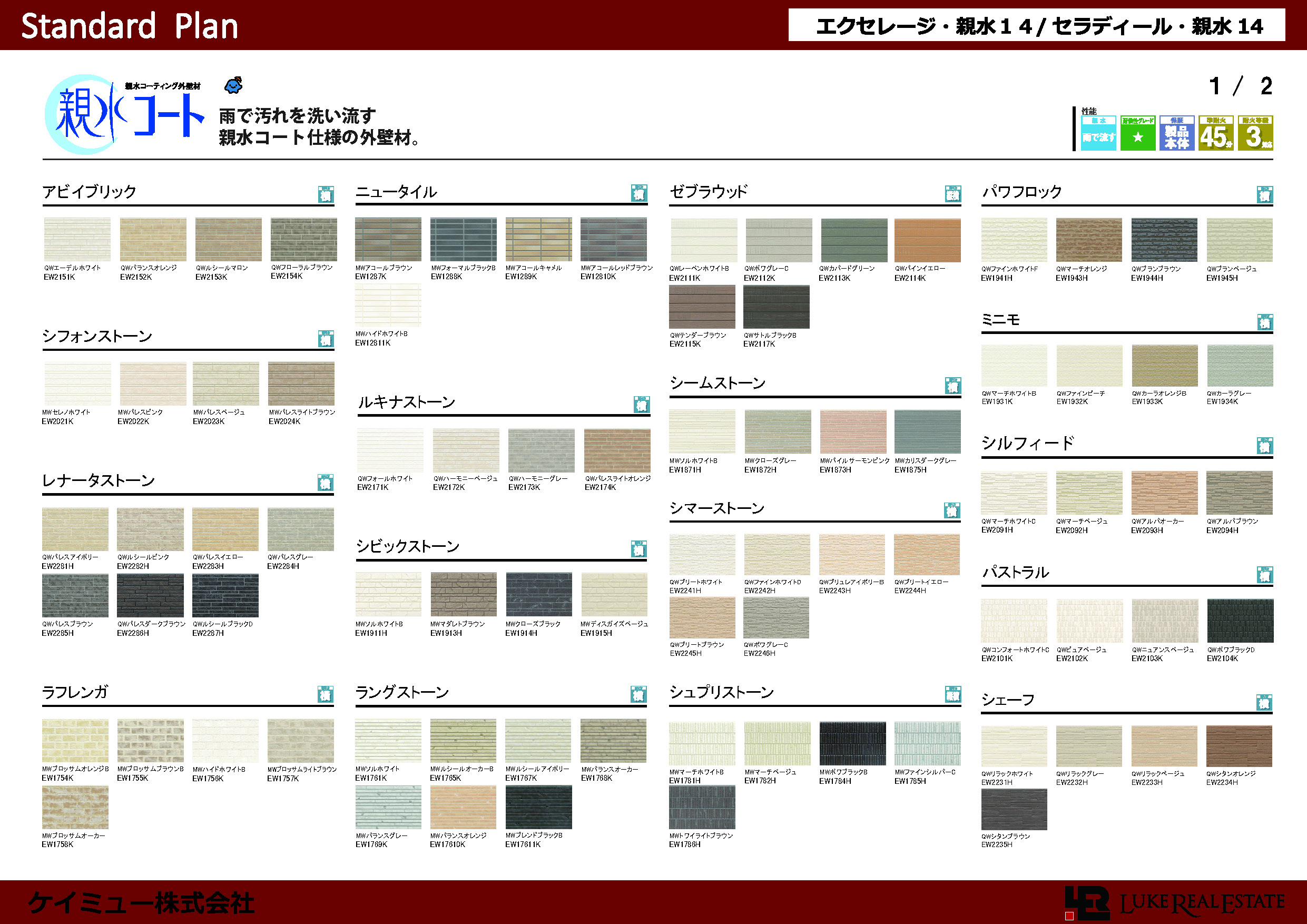Click the hydrophilic icon beside ニュータイル heading
Screen dimensions: 1307x924
(x=638, y=193)
